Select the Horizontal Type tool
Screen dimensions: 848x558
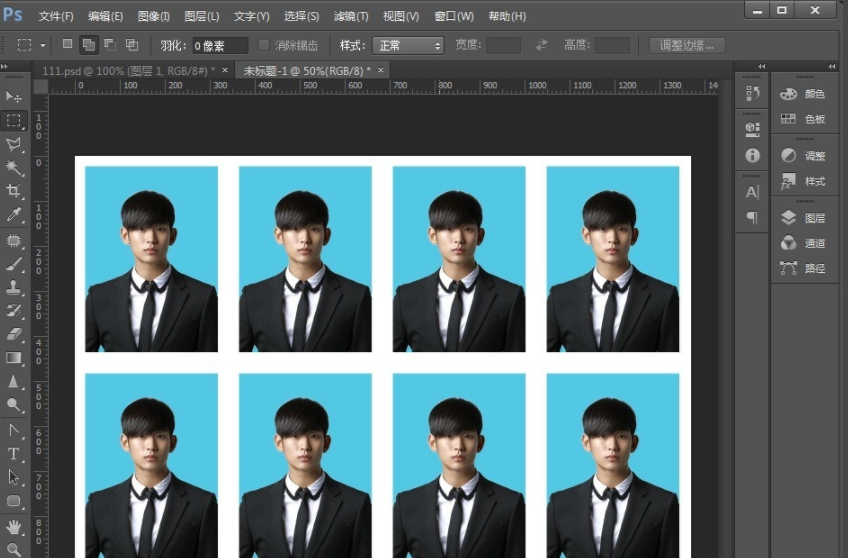pyautogui.click(x=14, y=453)
